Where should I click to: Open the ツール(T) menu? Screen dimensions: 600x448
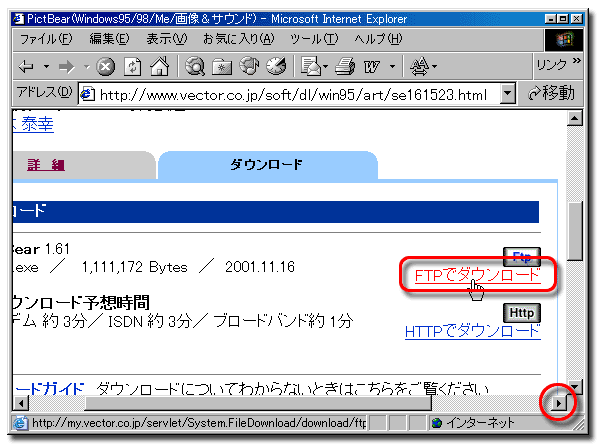click(314, 39)
